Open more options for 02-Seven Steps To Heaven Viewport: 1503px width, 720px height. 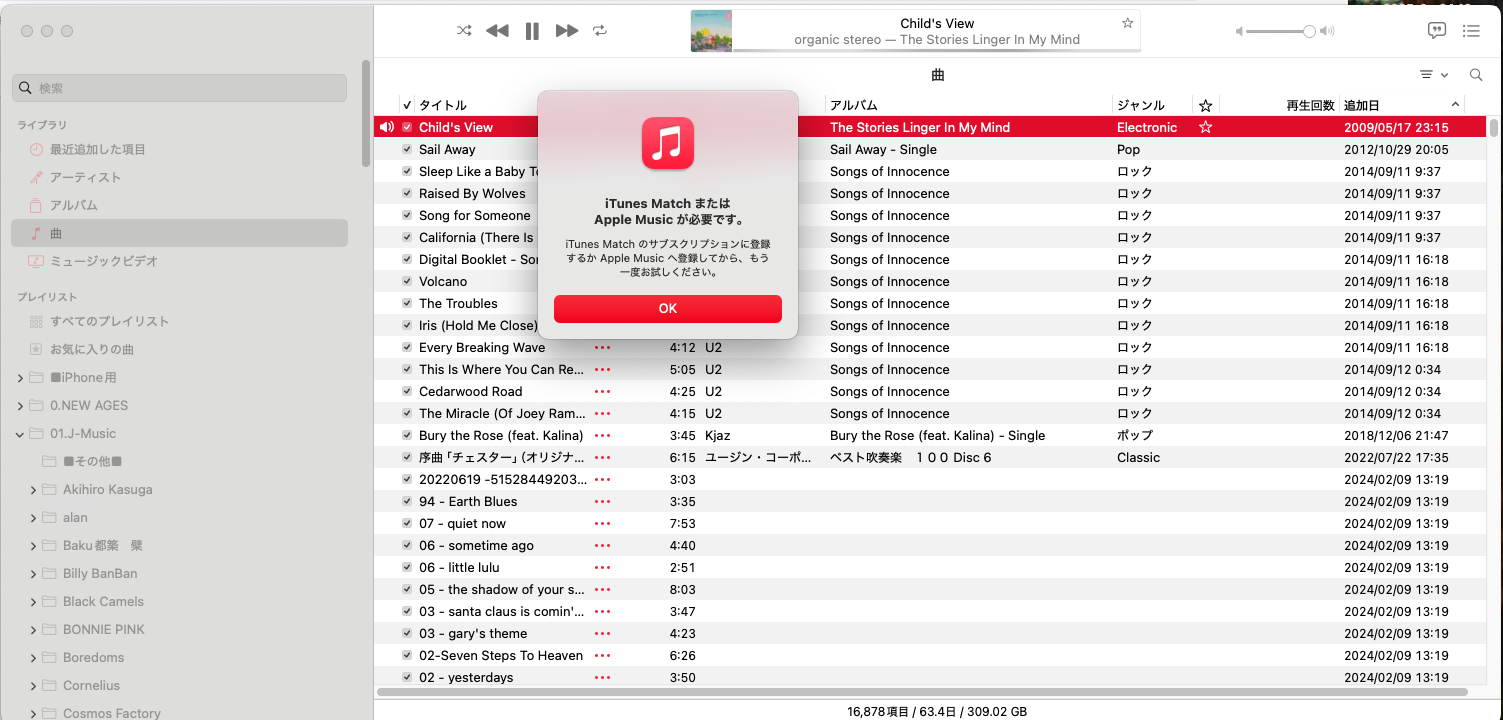point(602,655)
